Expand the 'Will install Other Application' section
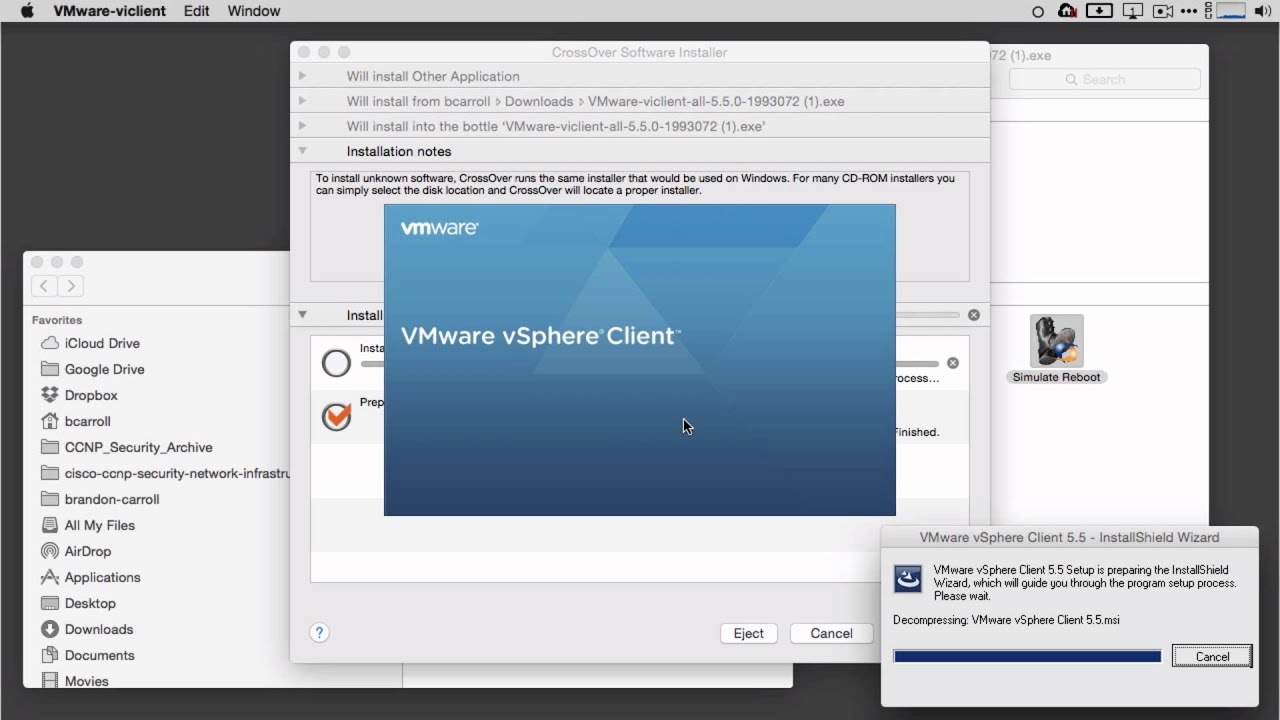Screen dimensions: 1280x720 (302, 76)
